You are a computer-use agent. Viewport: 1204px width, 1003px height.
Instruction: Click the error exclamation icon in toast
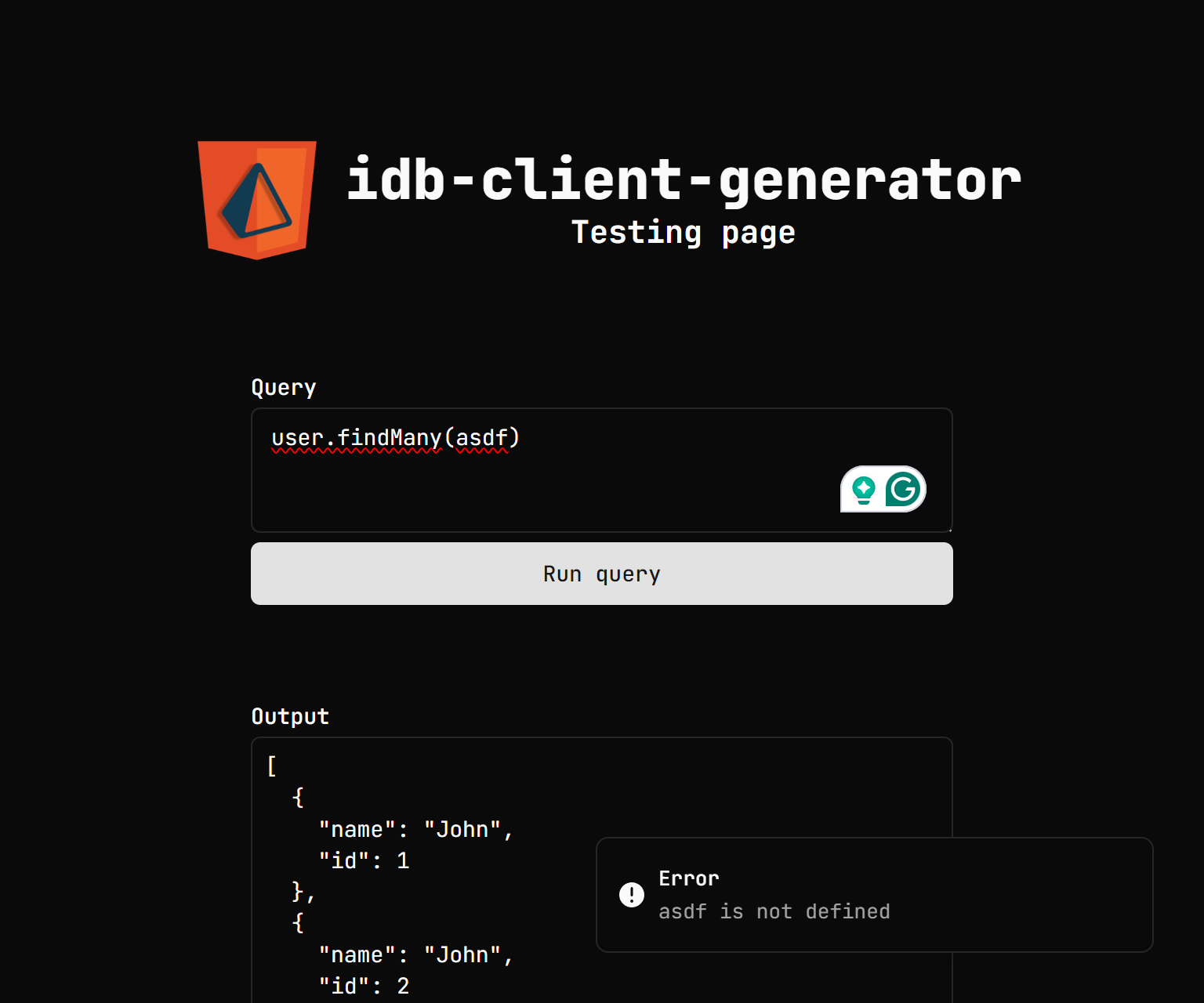coord(632,895)
